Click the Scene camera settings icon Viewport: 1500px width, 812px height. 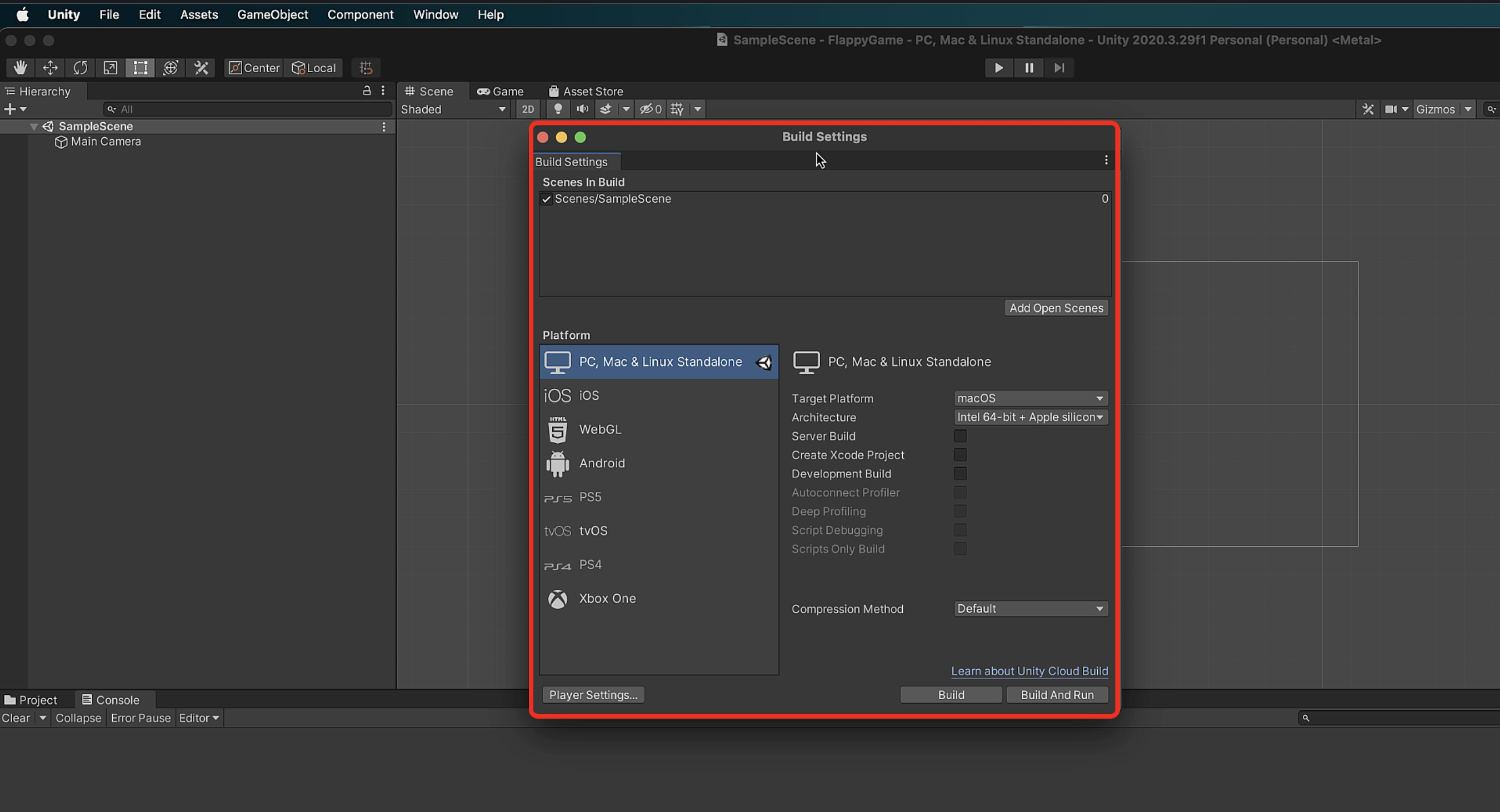1391,109
